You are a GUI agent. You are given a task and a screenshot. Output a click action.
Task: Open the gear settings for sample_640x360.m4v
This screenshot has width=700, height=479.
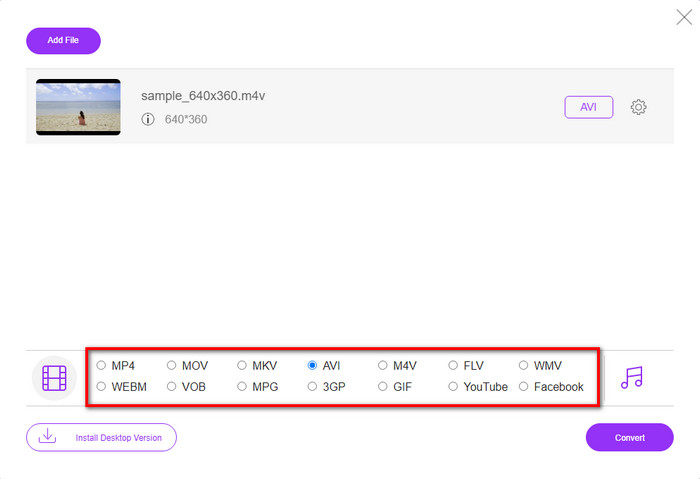pyautogui.click(x=638, y=107)
